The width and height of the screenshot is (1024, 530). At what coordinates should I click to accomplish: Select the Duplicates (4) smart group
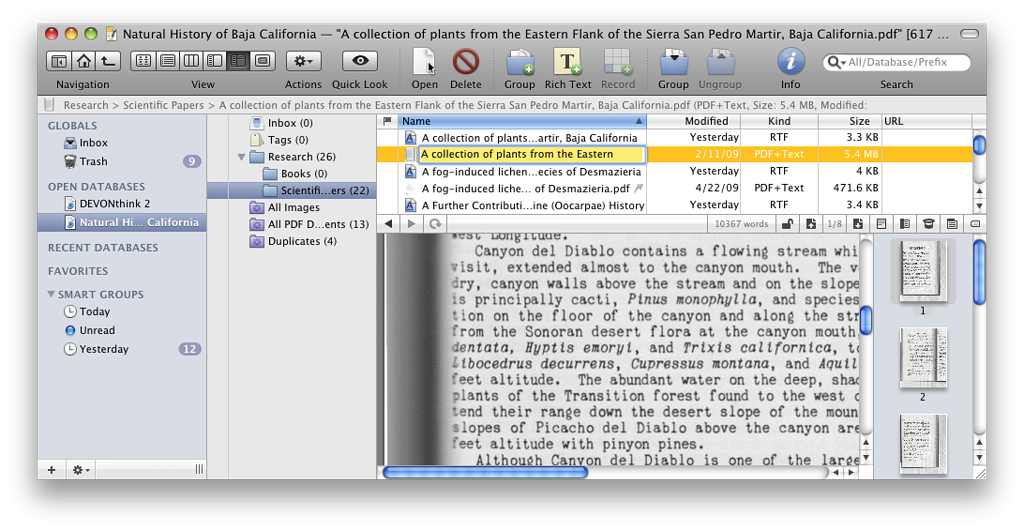(302, 241)
